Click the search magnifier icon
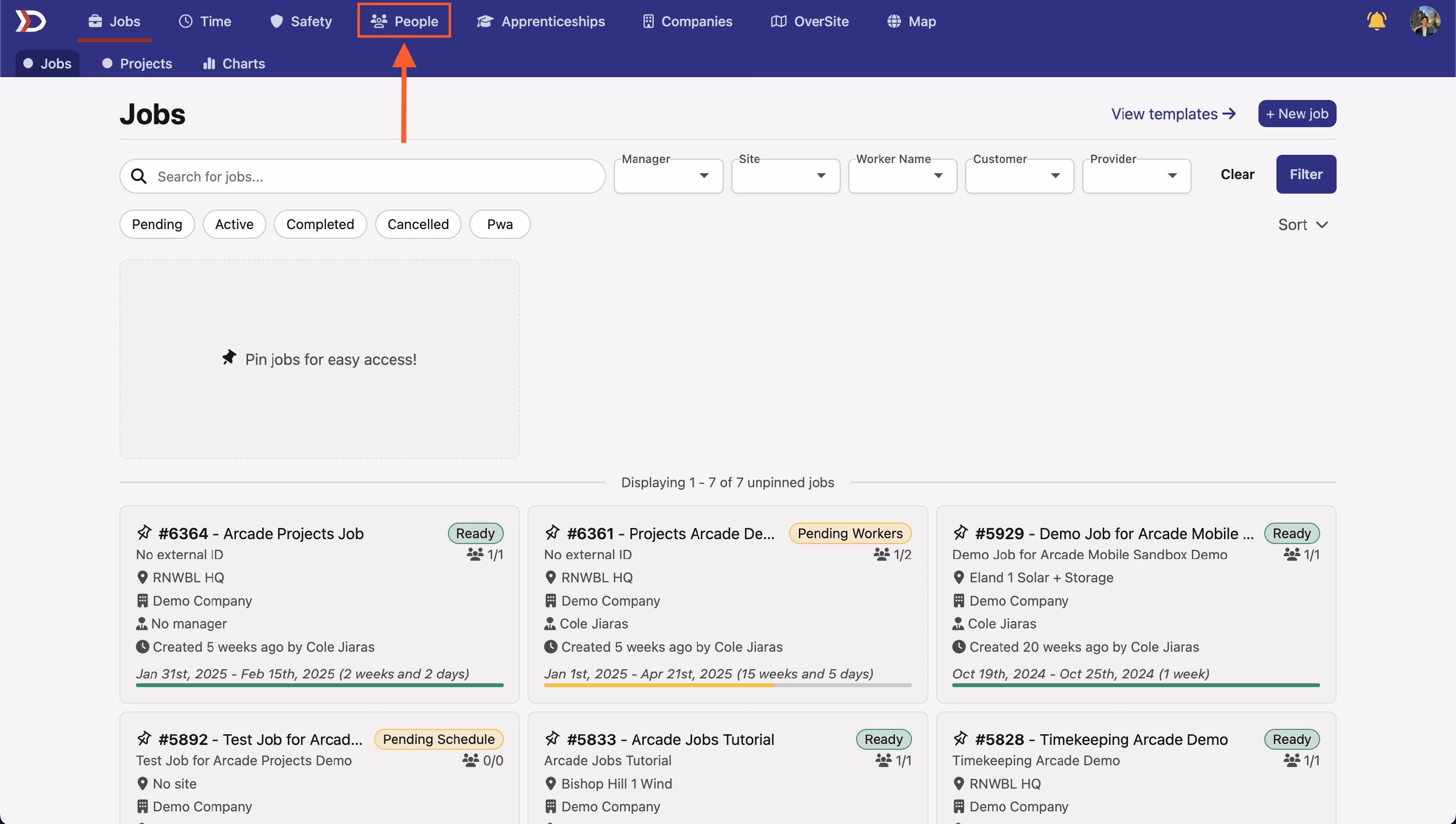 [x=139, y=176]
